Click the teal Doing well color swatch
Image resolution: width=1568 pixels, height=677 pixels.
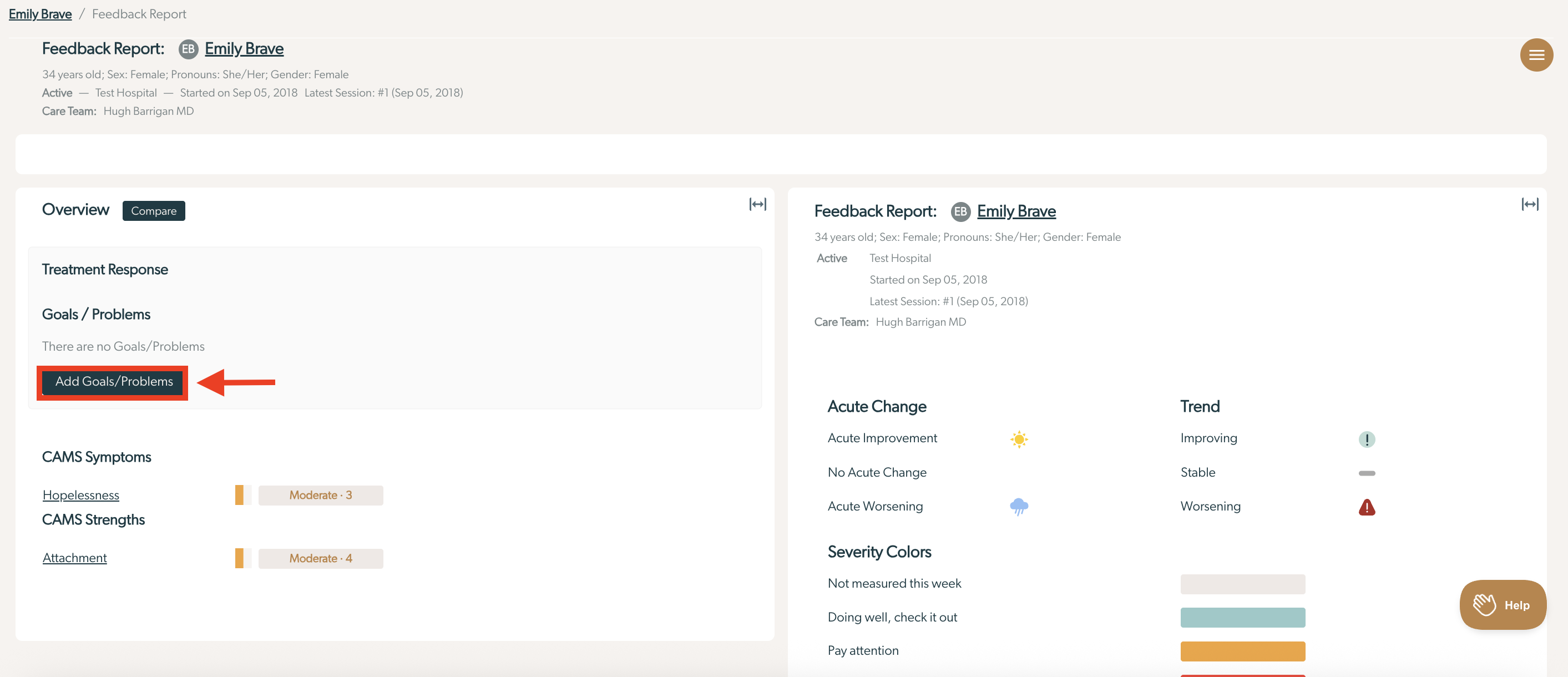pyautogui.click(x=1242, y=617)
